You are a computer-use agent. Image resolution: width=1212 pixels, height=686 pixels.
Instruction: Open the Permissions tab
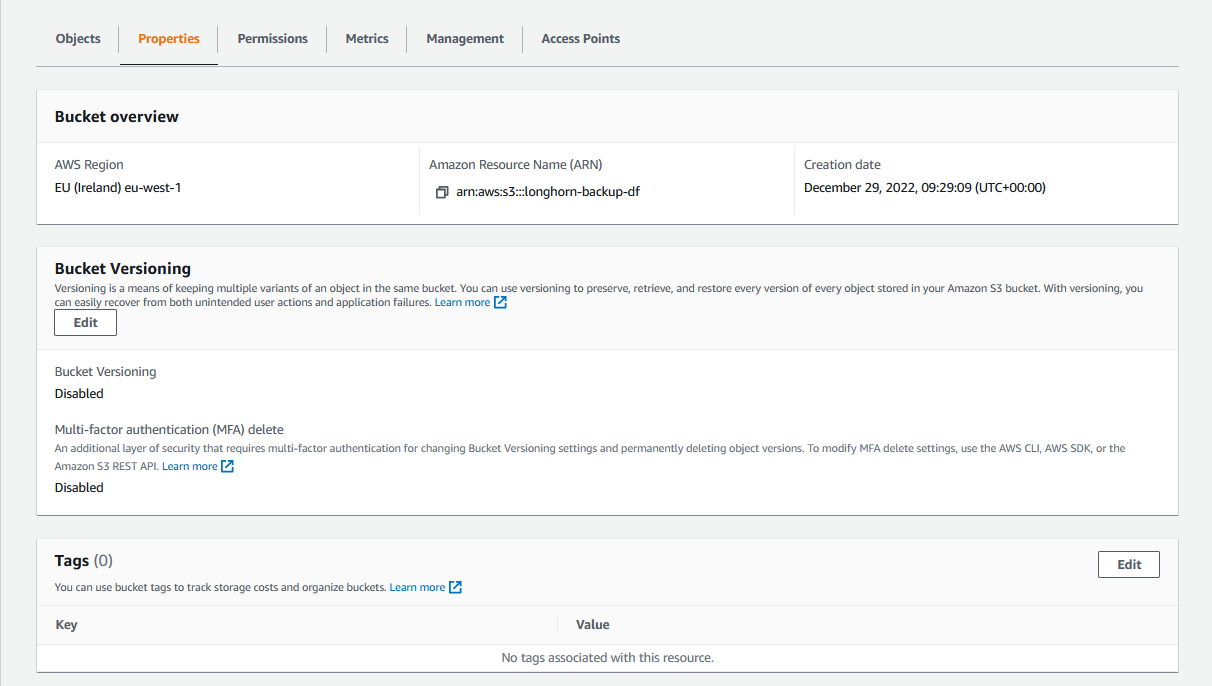[272, 39]
